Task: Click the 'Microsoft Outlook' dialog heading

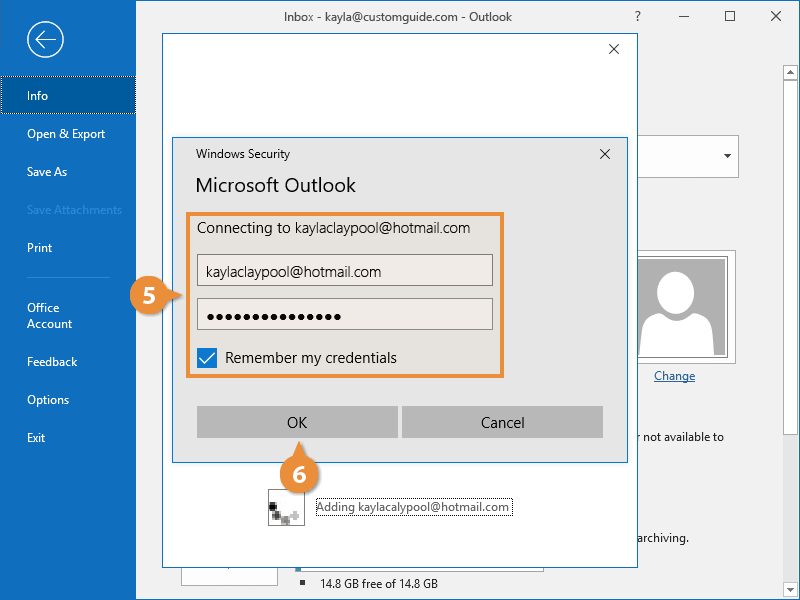Action: pos(276,185)
